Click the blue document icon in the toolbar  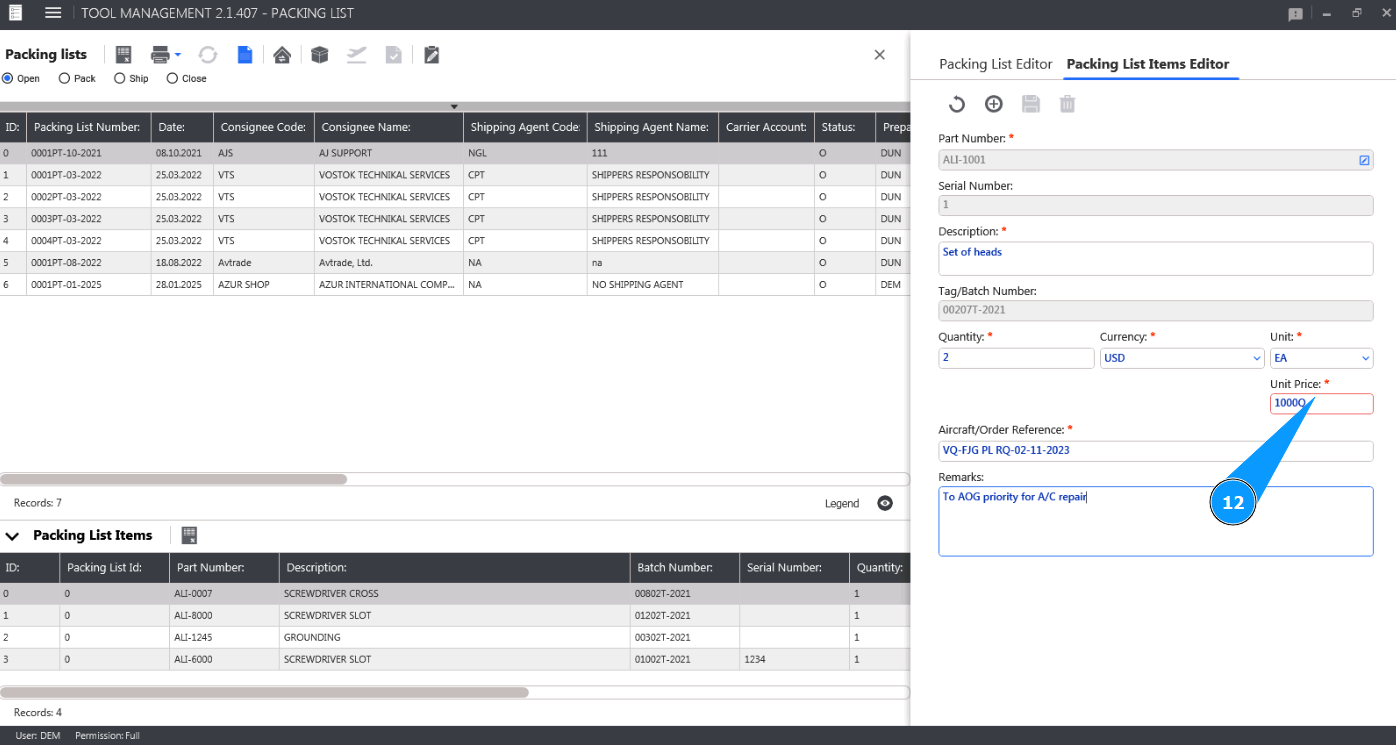(245, 55)
